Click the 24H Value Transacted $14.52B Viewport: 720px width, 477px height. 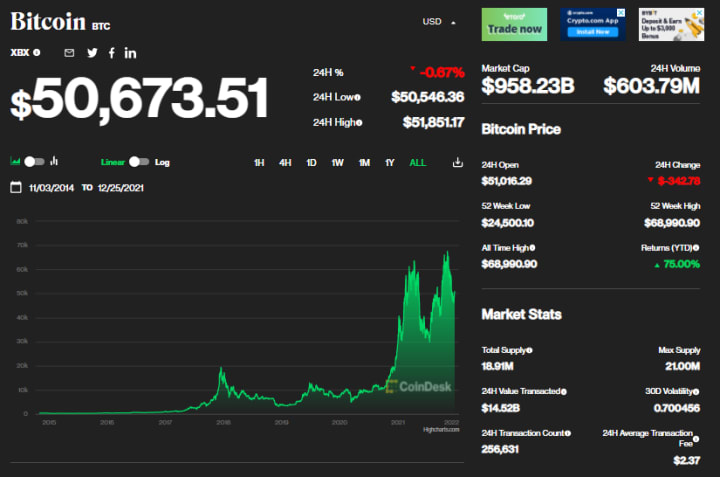coord(501,408)
